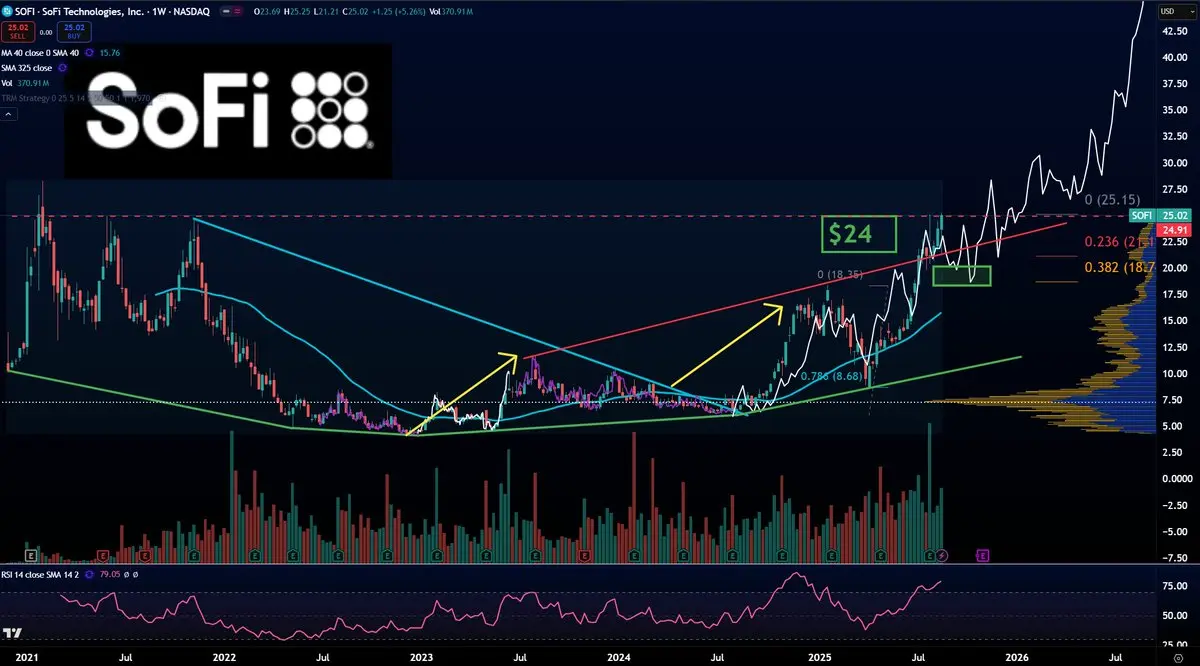The image size is (1200, 666).
Task: Click the SOFI symbol logo icon
Action: coord(7,11)
